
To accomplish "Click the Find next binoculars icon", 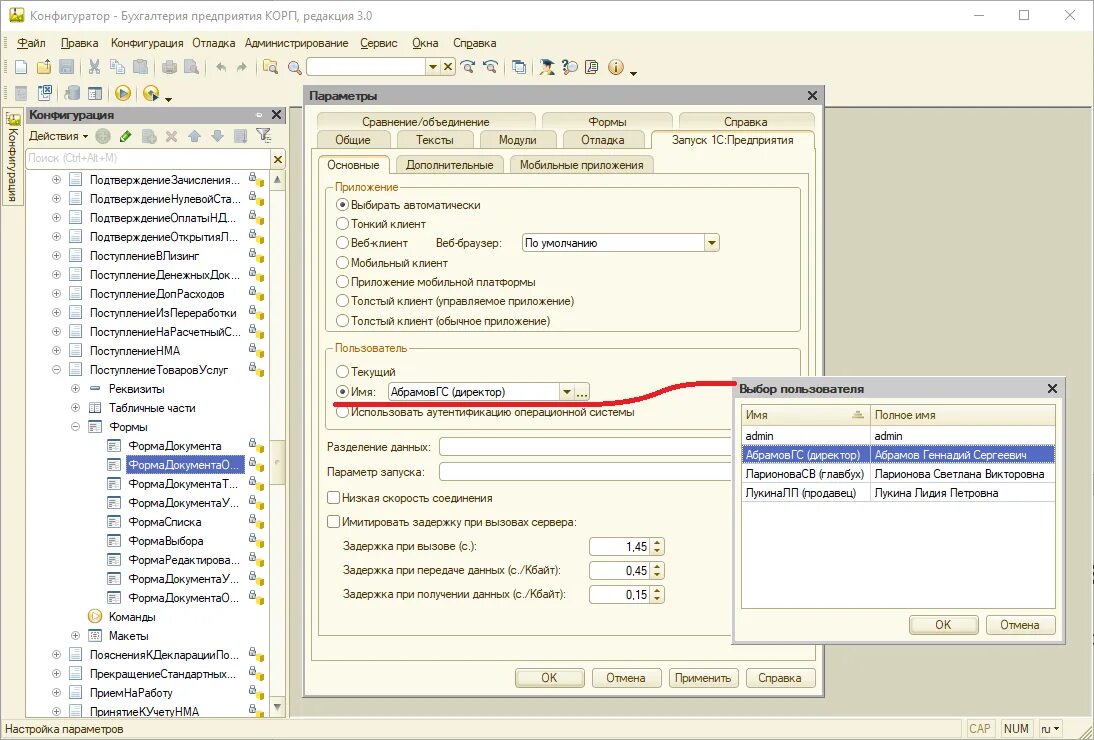I will 468,67.
